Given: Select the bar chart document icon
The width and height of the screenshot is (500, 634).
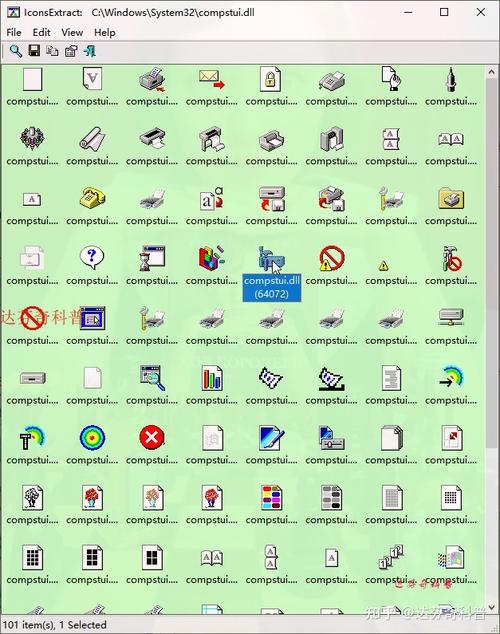Looking at the screenshot, I should (212, 378).
